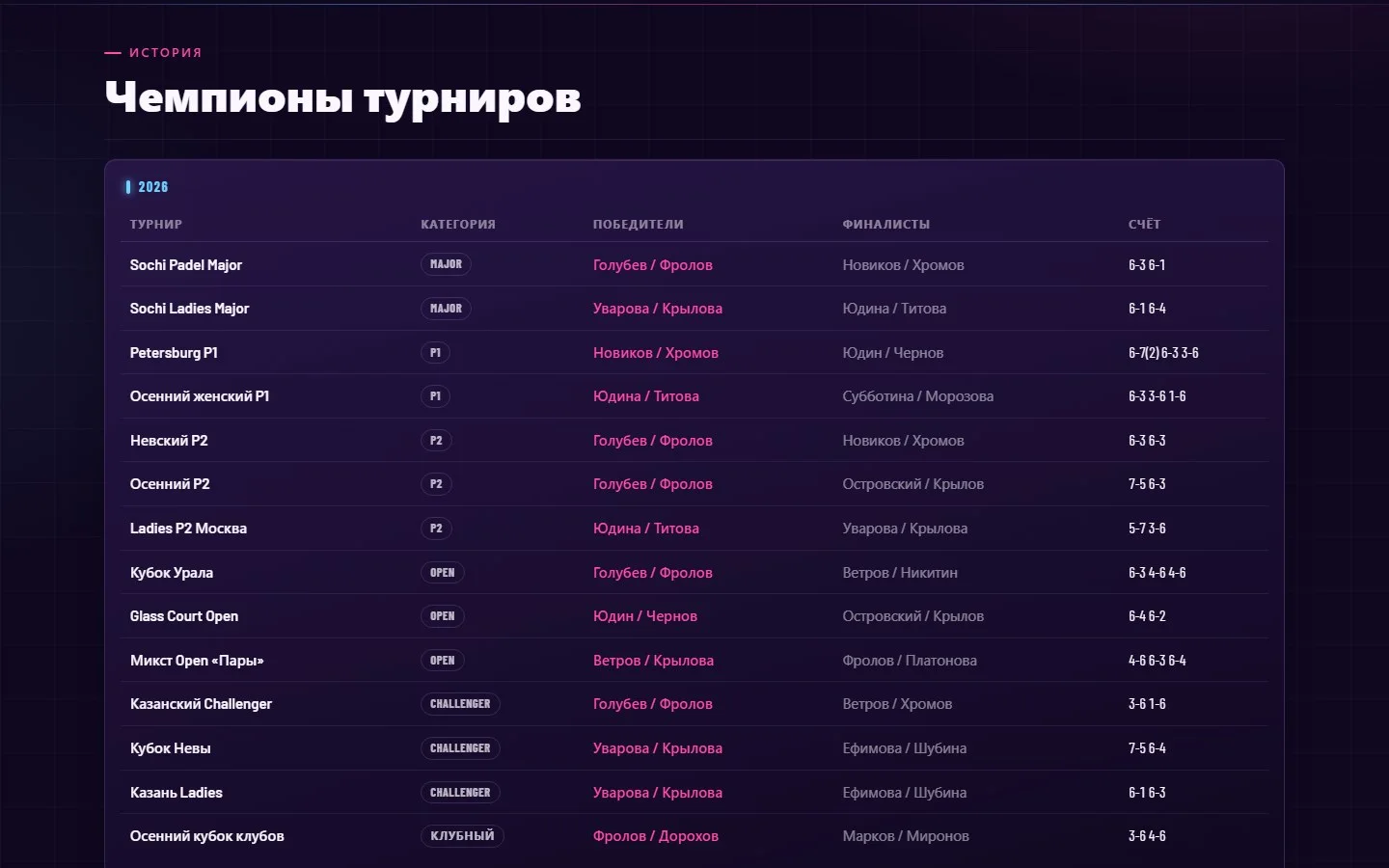The image size is (1389, 868).
Task: Click winners 'Уварова / Крылова' in Sochi Ladies Major row
Action: pyautogui.click(x=658, y=309)
